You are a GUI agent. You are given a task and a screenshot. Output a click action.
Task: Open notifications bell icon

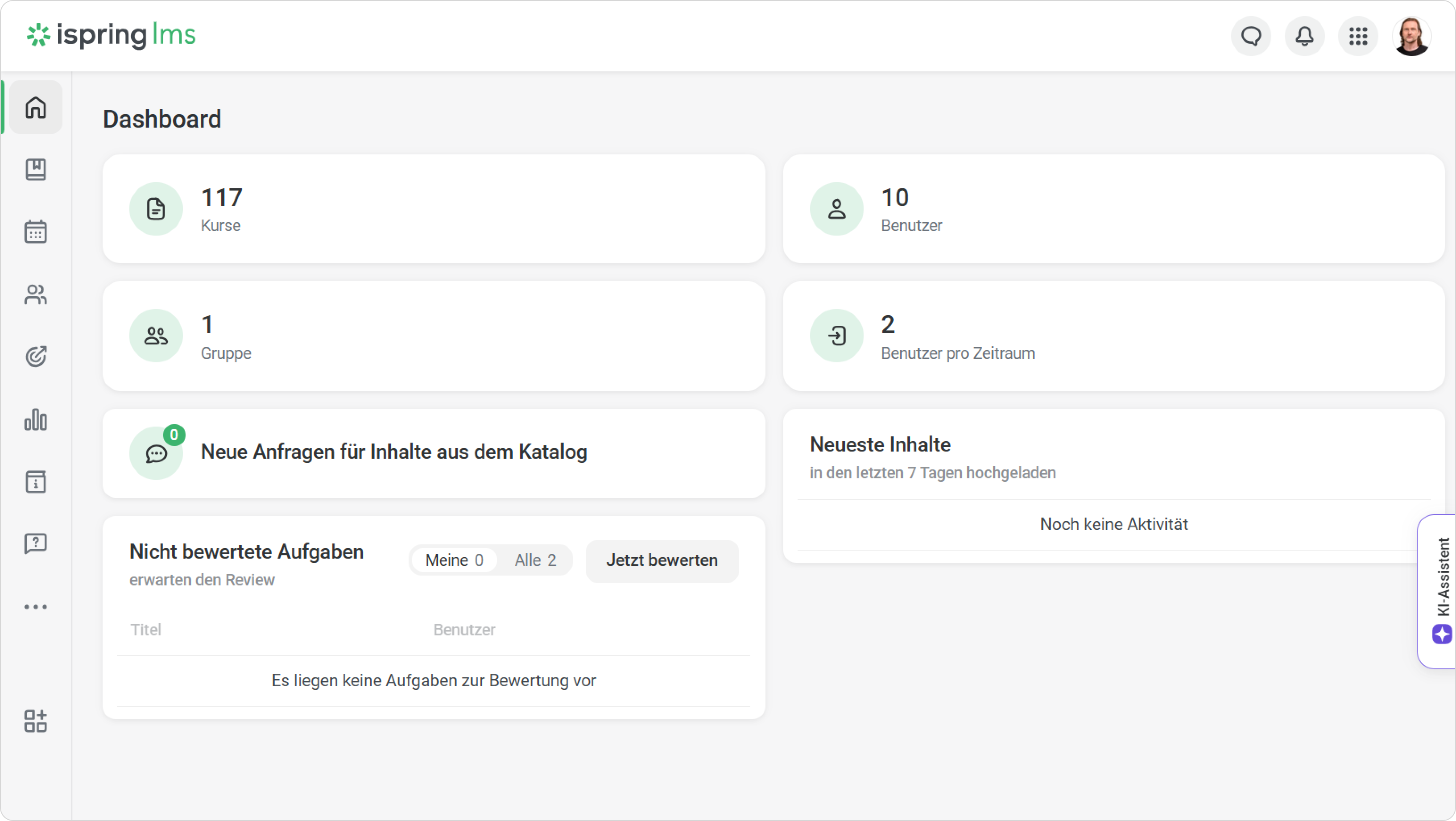click(x=1304, y=37)
